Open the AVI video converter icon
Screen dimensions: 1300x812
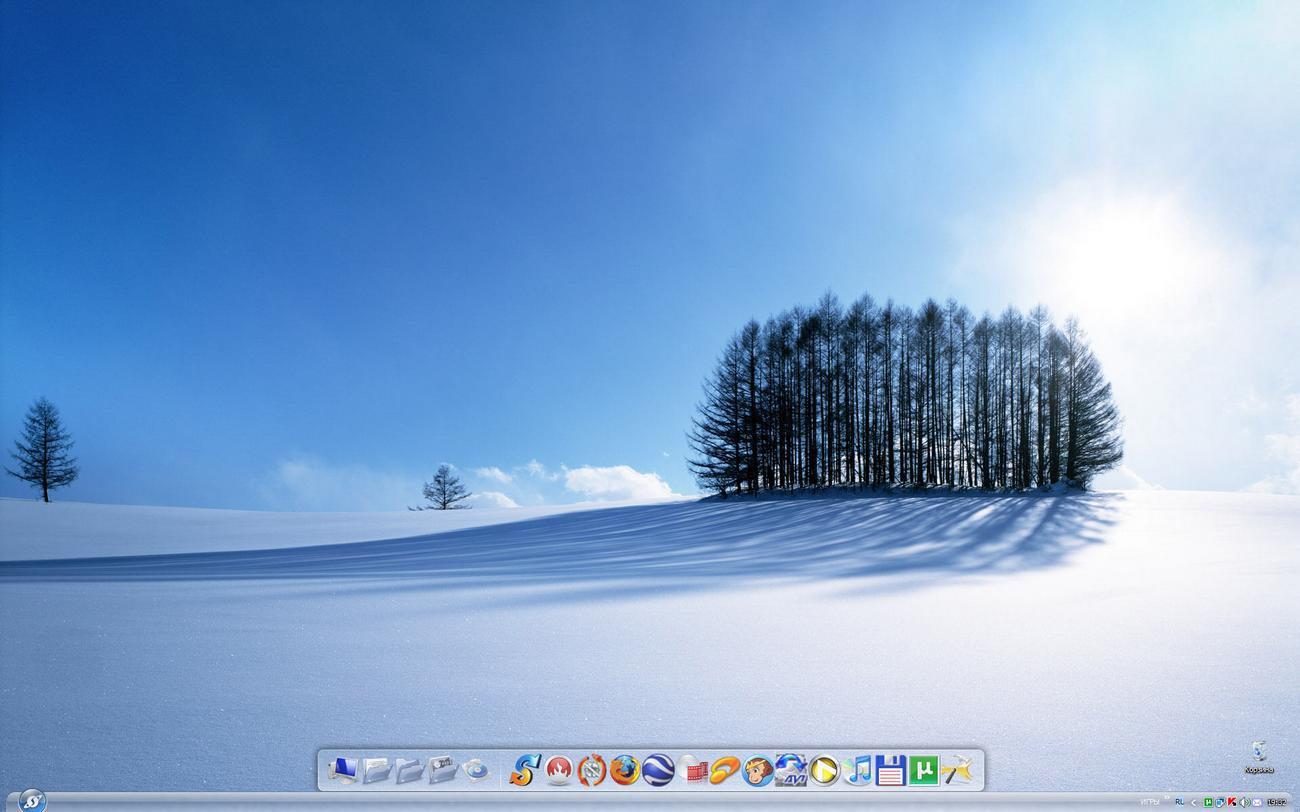click(790, 770)
